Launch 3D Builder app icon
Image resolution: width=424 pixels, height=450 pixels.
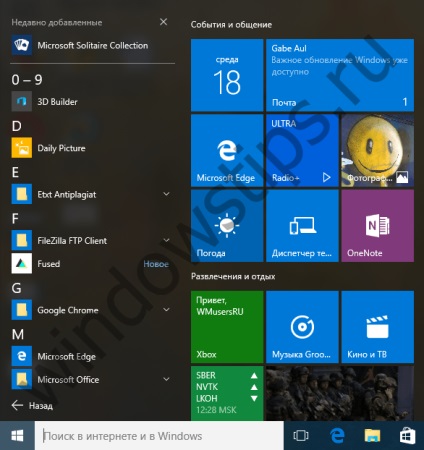coord(22,101)
